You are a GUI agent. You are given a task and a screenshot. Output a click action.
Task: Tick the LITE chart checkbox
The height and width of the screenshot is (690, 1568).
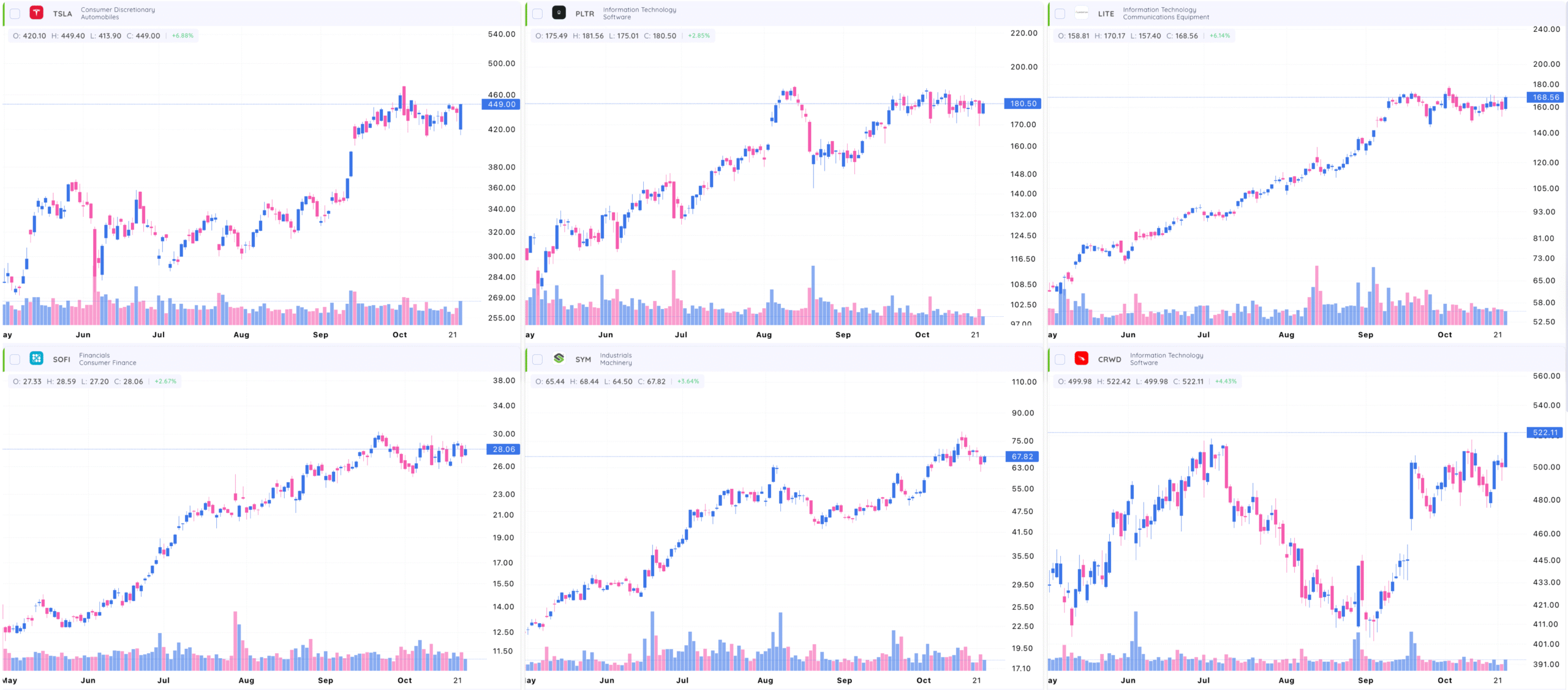[x=1060, y=13]
